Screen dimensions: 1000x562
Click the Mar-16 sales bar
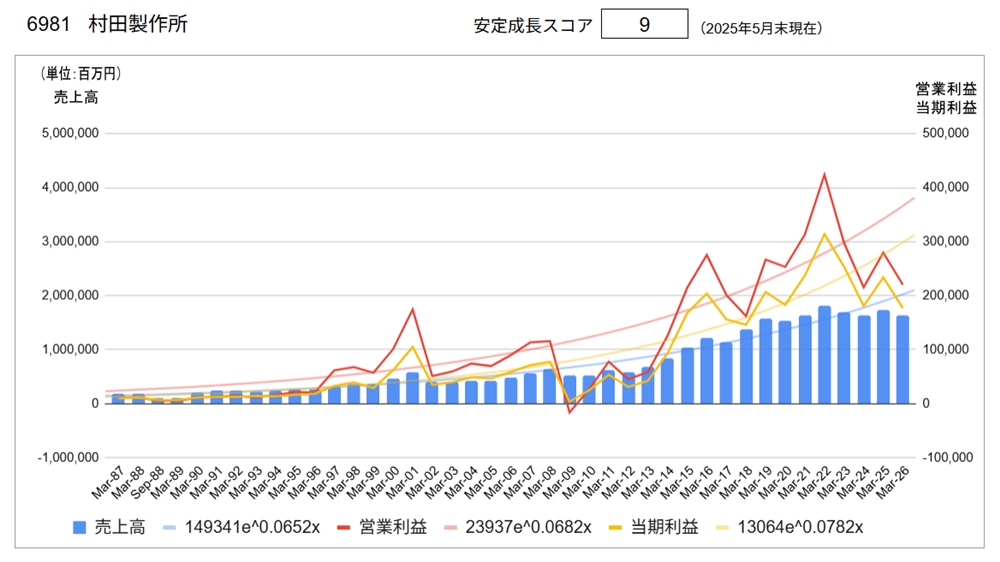click(x=707, y=371)
